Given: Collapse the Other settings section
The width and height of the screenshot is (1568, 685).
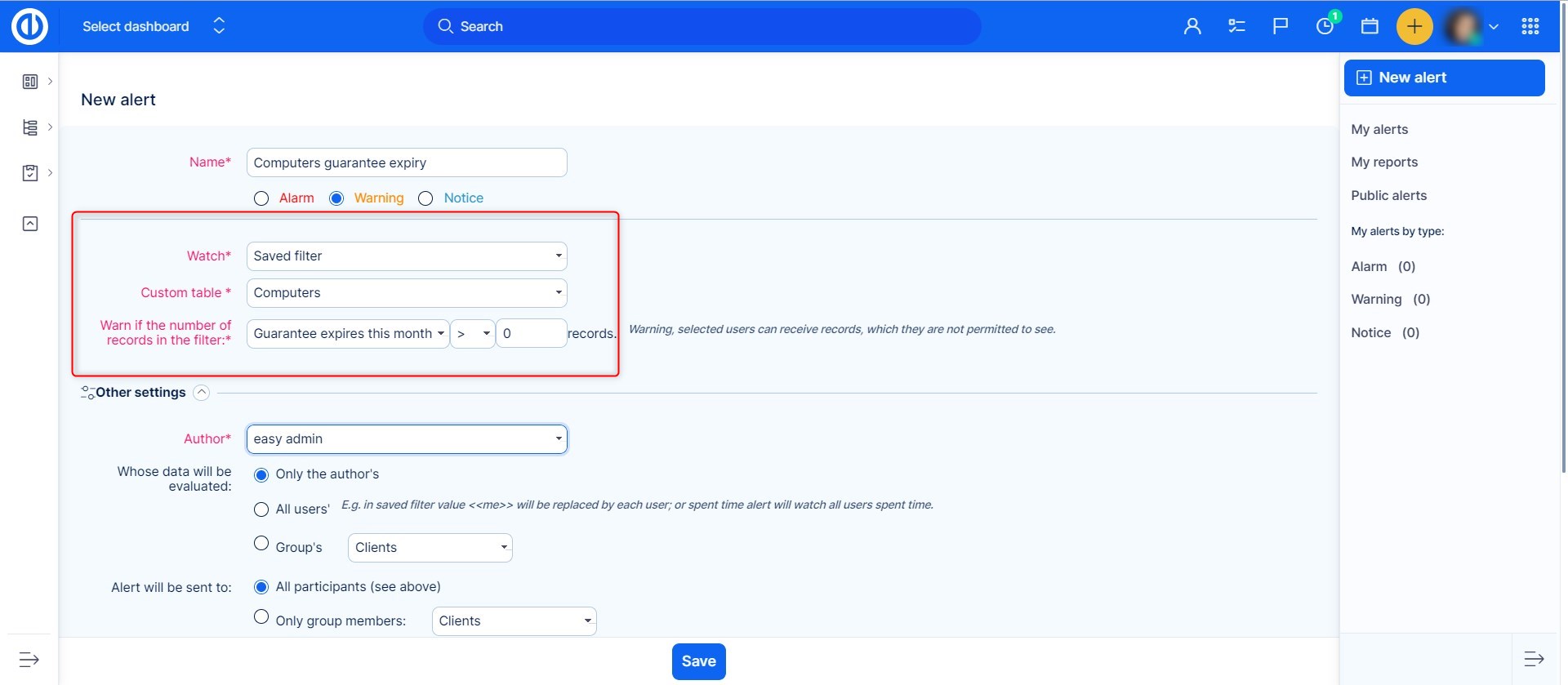Looking at the screenshot, I should (201, 393).
